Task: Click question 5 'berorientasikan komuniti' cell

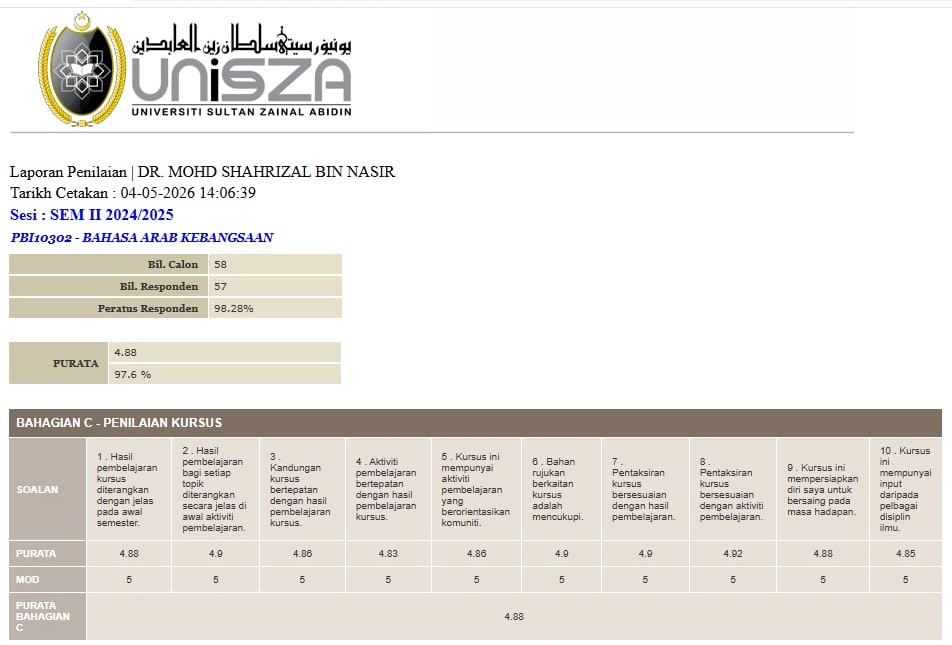Action: pos(476,490)
